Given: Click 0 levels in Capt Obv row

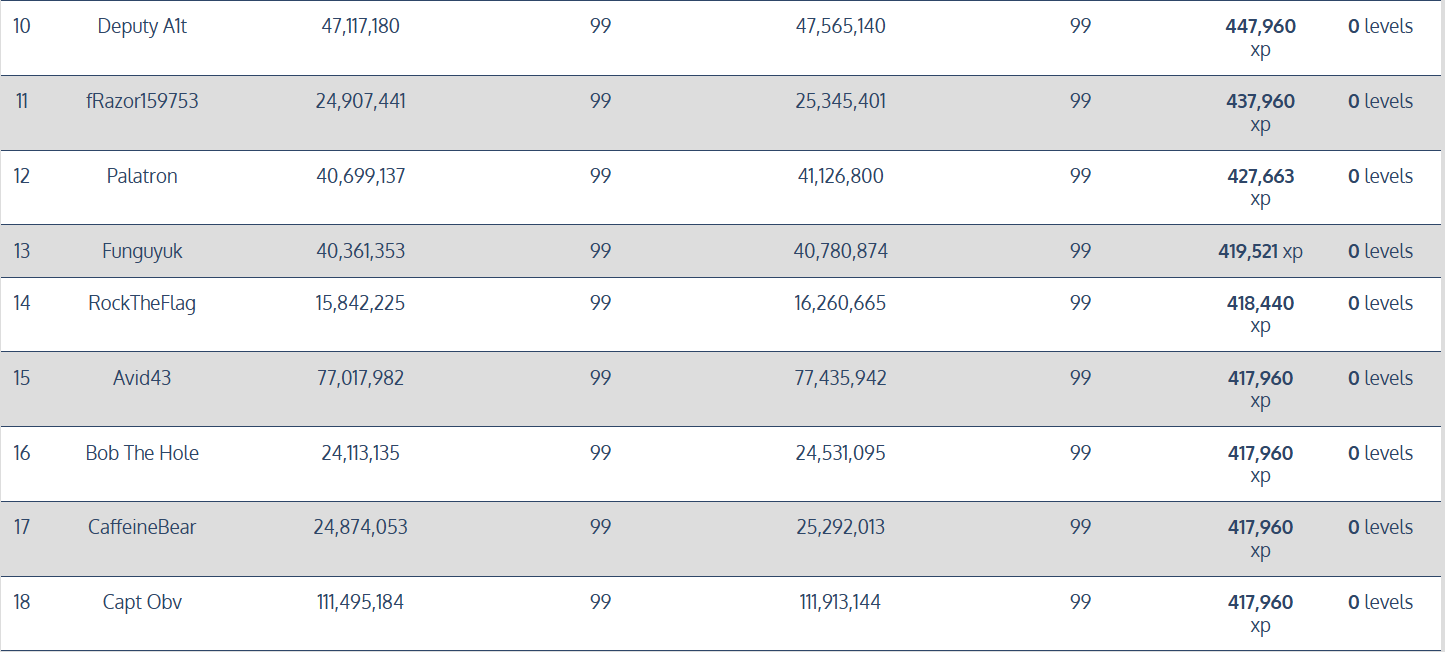Looking at the screenshot, I should click(x=1380, y=602).
